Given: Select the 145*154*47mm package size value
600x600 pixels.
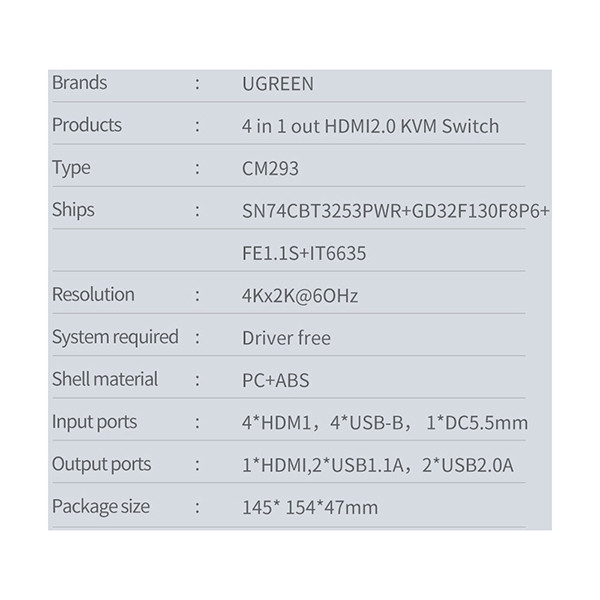Looking at the screenshot, I should click(310, 507).
